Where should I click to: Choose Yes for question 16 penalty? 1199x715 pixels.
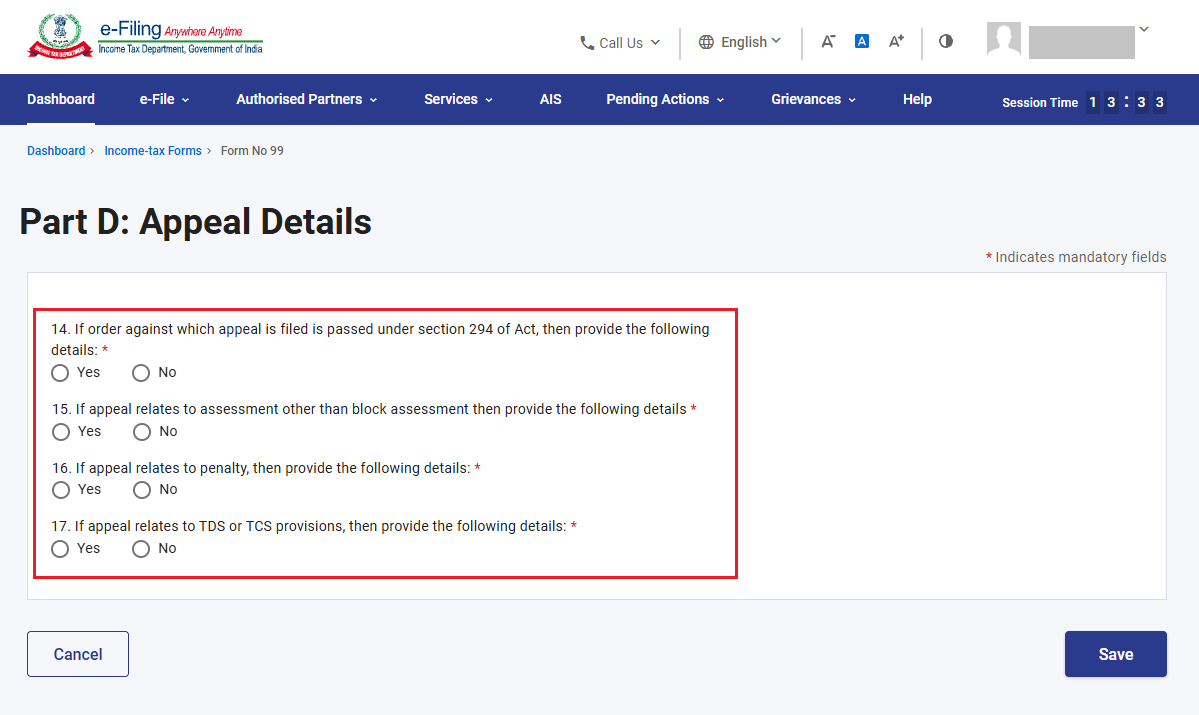pyautogui.click(x=60, y=490)
